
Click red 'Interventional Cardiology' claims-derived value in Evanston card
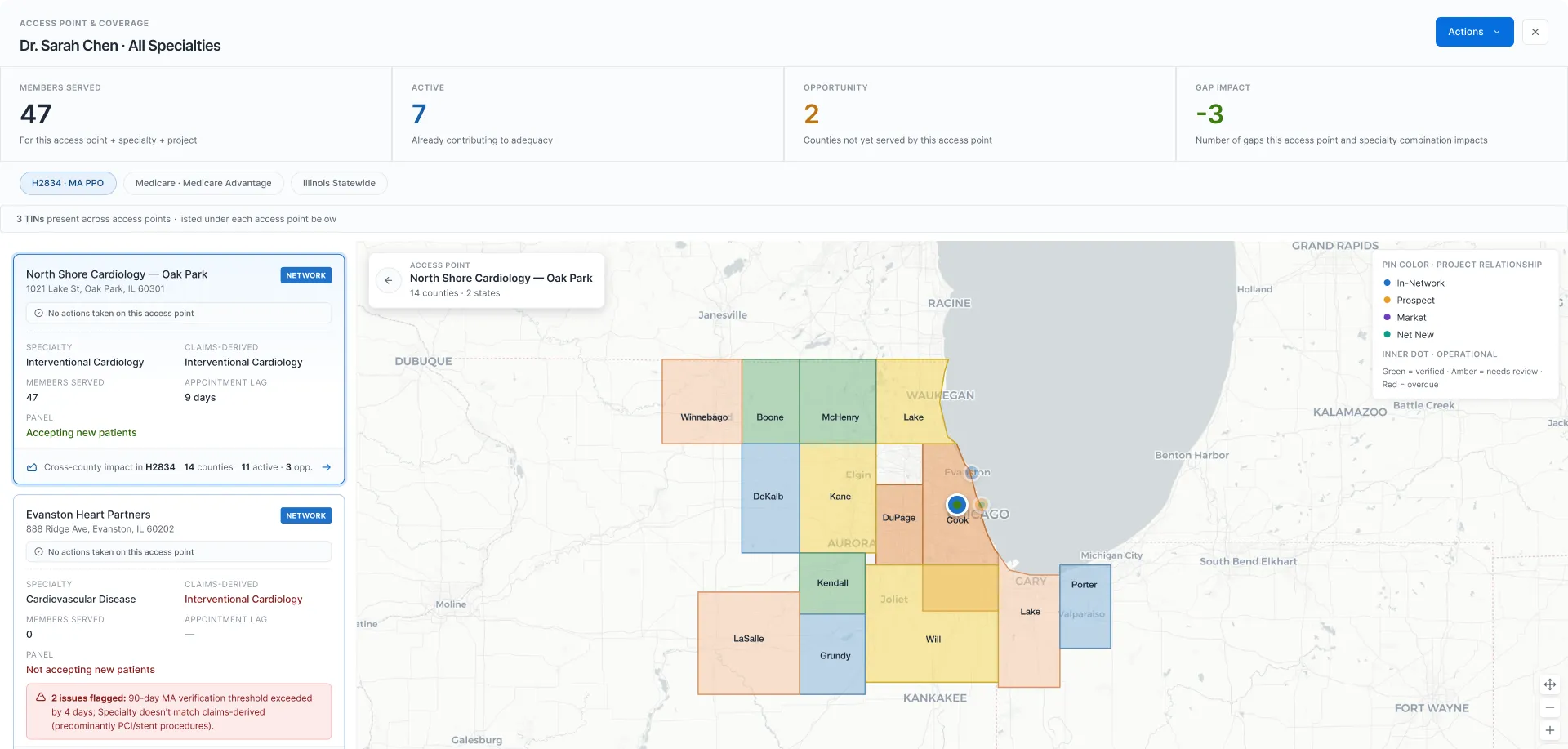point(243,600)
